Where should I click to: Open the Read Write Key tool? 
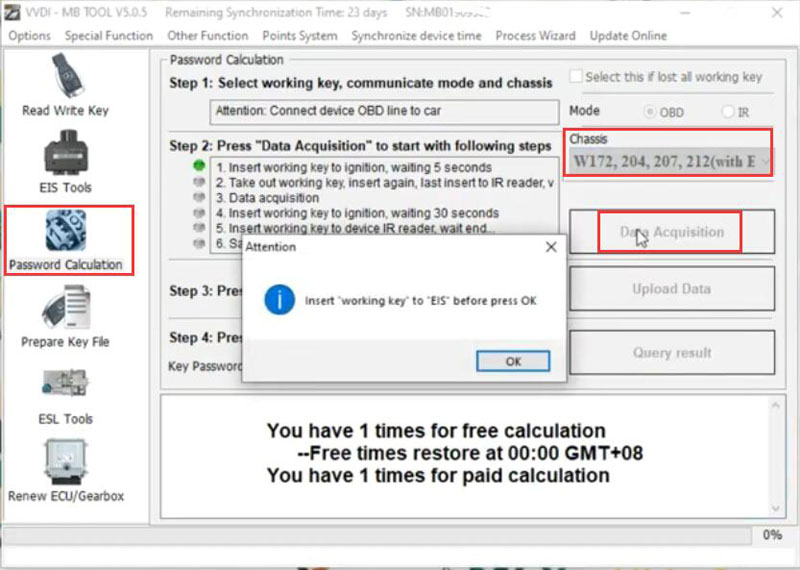coord(65,85)
